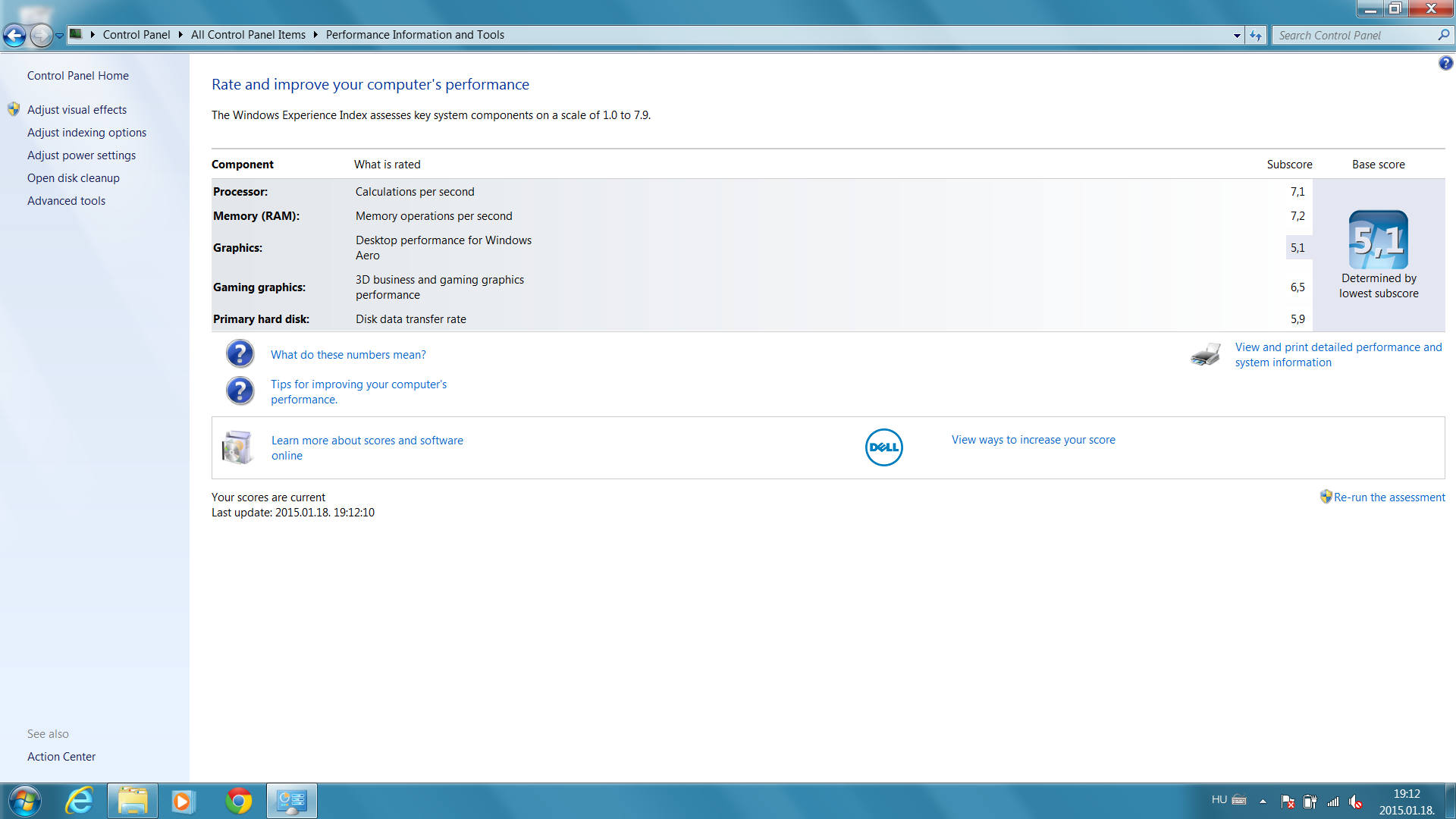Expand the address bar history dropdown
Viewport: 1456px width, 819px height.
(1237, 35)
